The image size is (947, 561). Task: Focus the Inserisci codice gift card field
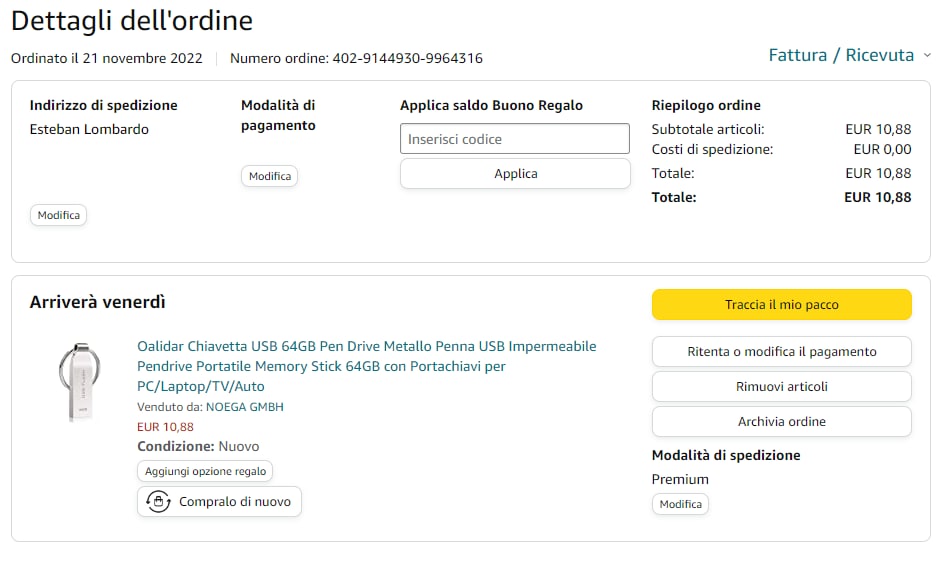point(515,139)
